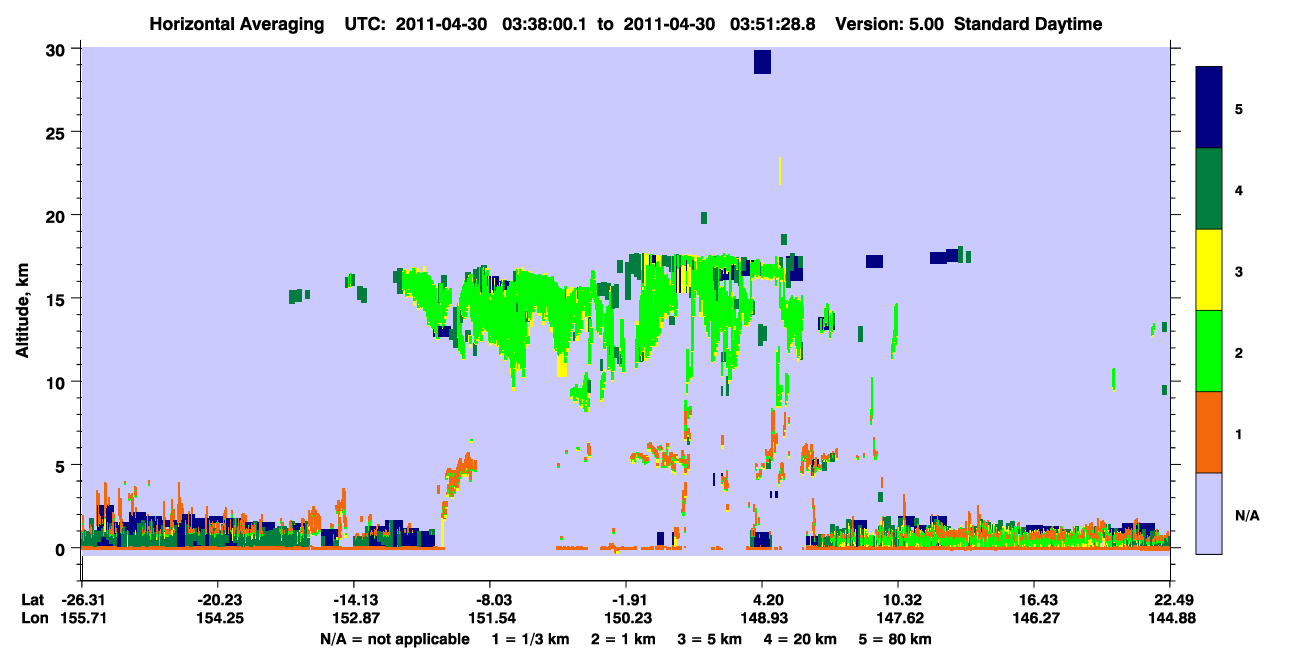Click the y-axis tick label 25
The image size is (1300, 667).
coord(58,132)
